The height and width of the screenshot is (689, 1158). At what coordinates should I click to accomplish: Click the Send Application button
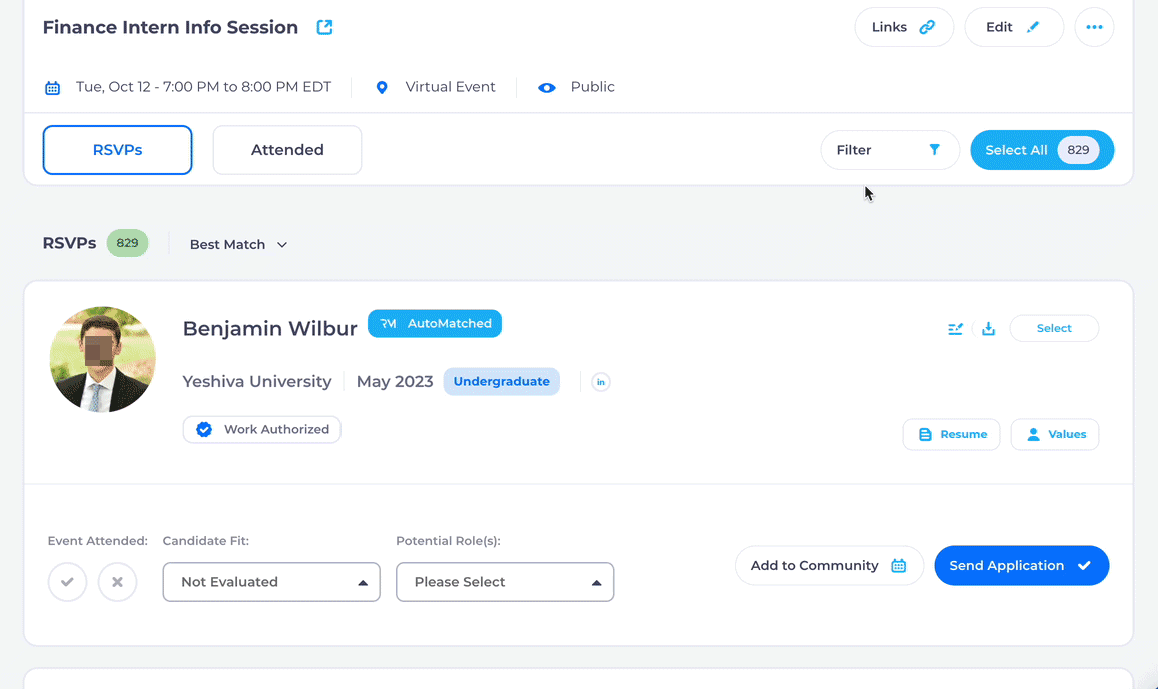pos(1021,566)
